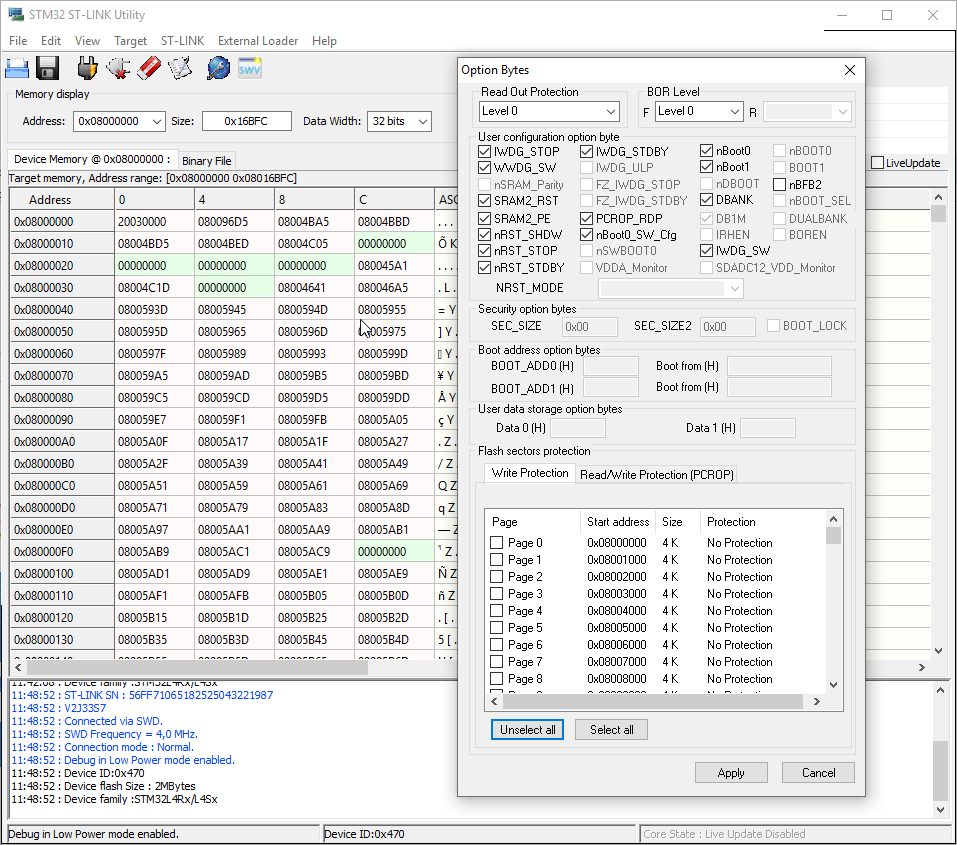
Task: Open the File menu
Action: 18,41
